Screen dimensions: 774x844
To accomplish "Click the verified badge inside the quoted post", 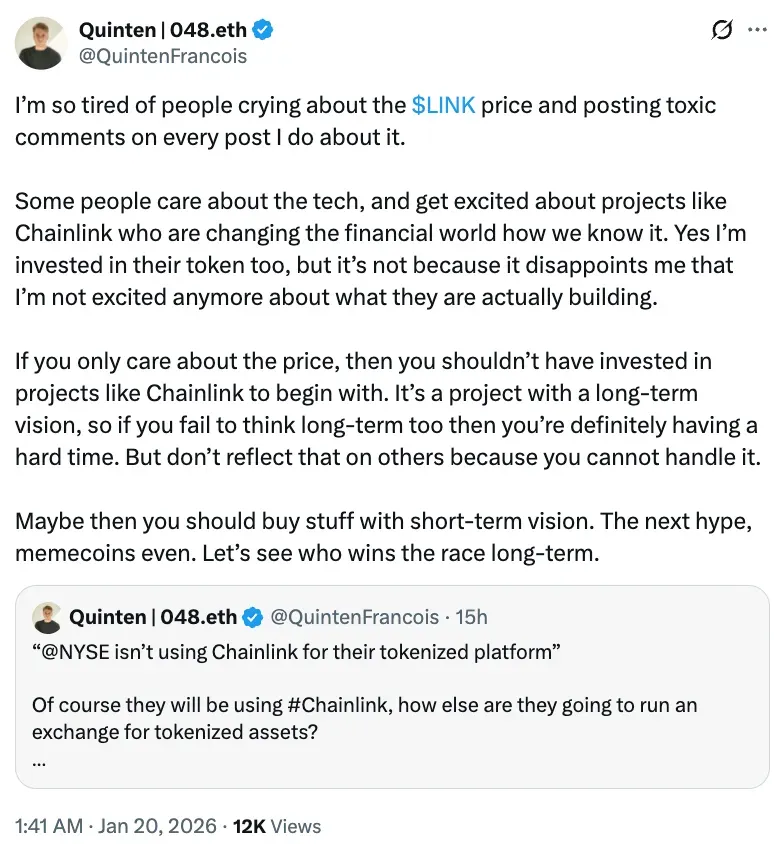I will [255, 617].
